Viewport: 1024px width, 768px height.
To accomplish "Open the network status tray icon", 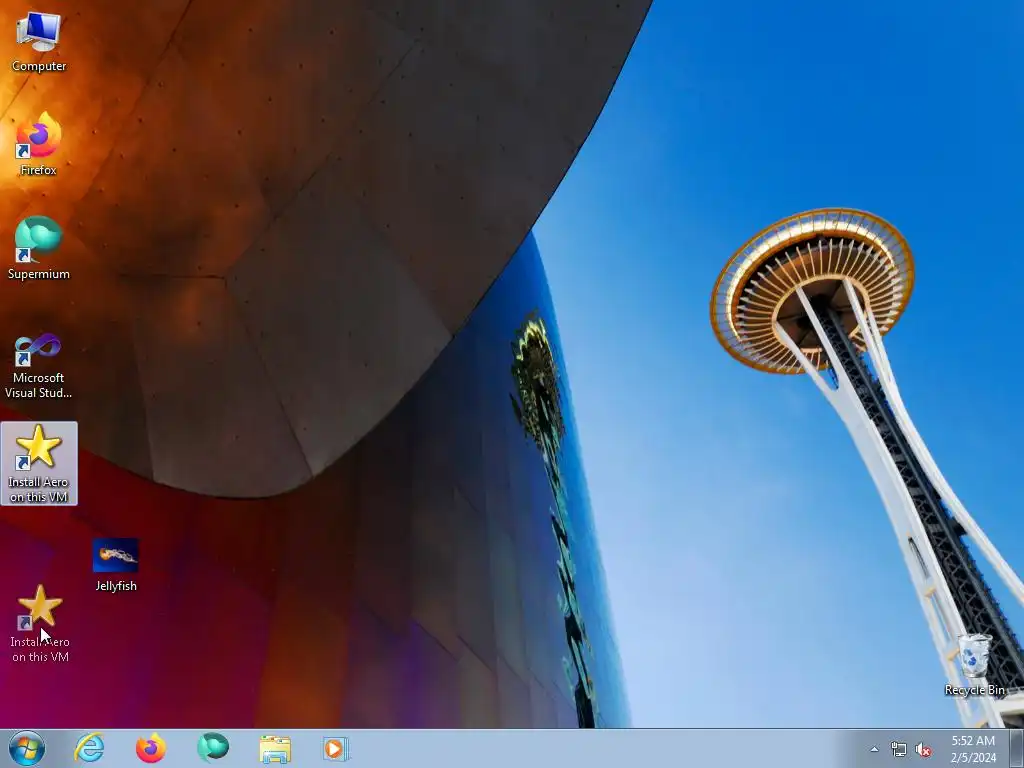I will click(x=899, y=750).
